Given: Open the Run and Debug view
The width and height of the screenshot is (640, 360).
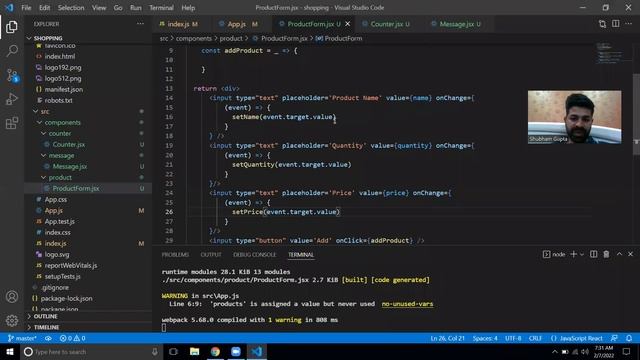Looking at the screenshot, I should (12, 99).
